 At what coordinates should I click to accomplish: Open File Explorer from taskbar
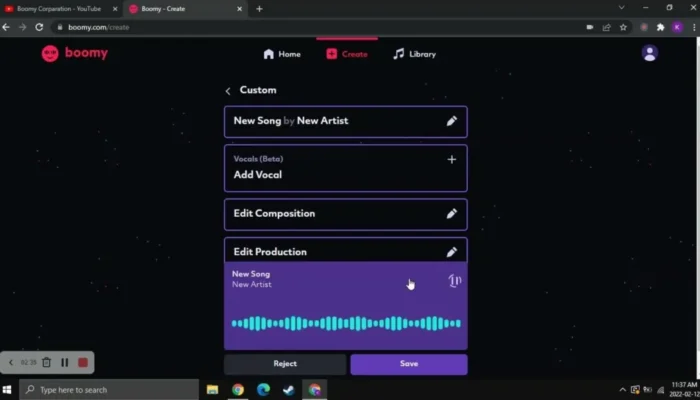click(x=212, y=390)
